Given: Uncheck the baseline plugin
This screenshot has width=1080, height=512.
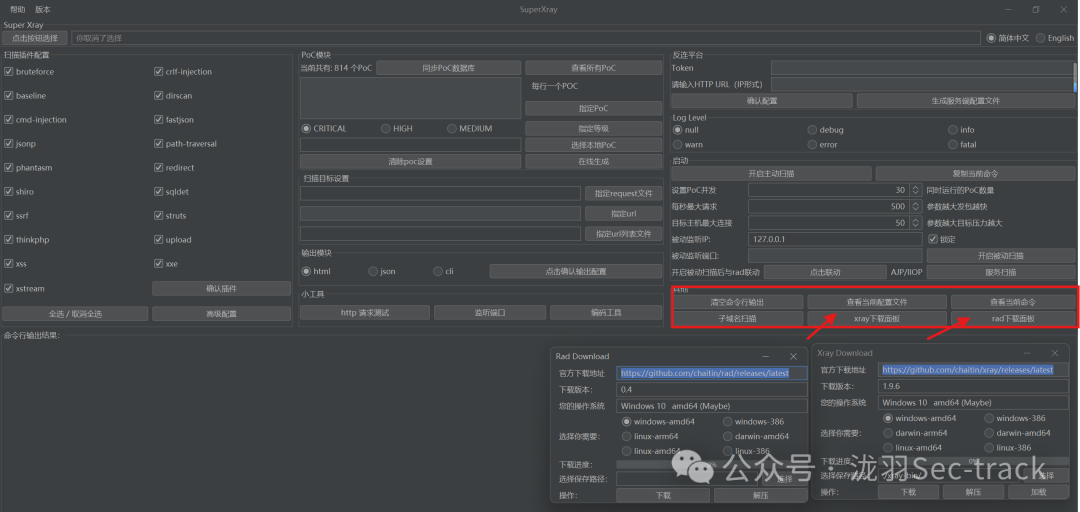Looking at the screenshot, I should pyautogui.click(x=9, y=96).
